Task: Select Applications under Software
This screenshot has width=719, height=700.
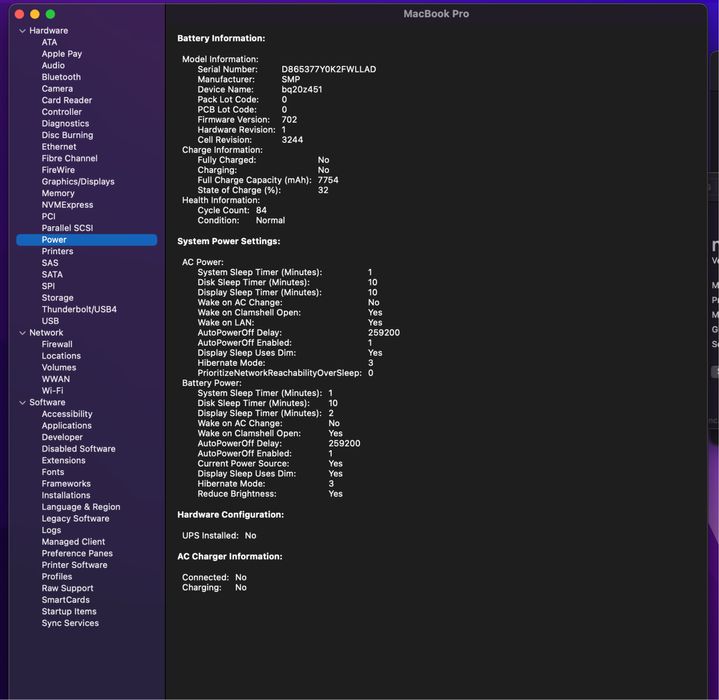Action: [66, 426]
